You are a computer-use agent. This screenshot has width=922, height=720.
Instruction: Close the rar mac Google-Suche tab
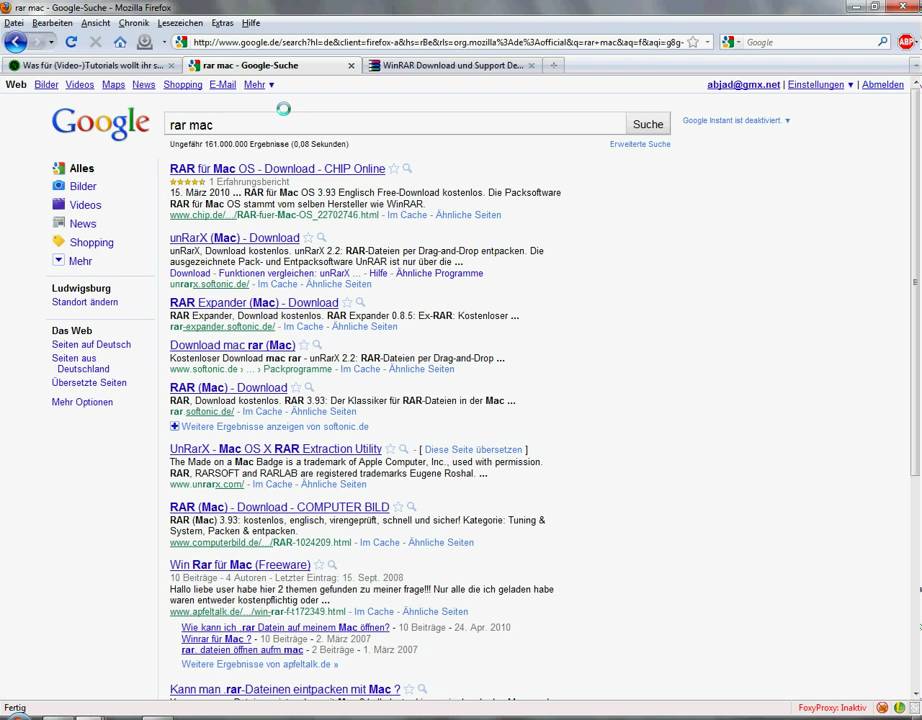pos(351,66)
